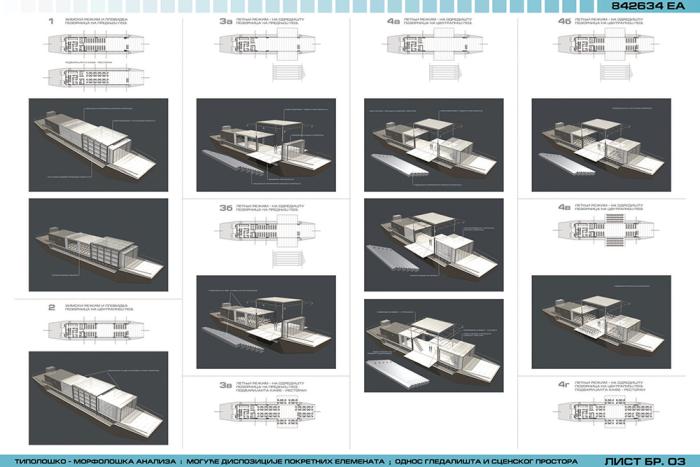Open the section 4в boat floor plan
The width and height of the screenshot is (700, 467).
click(x=607, y=230)
